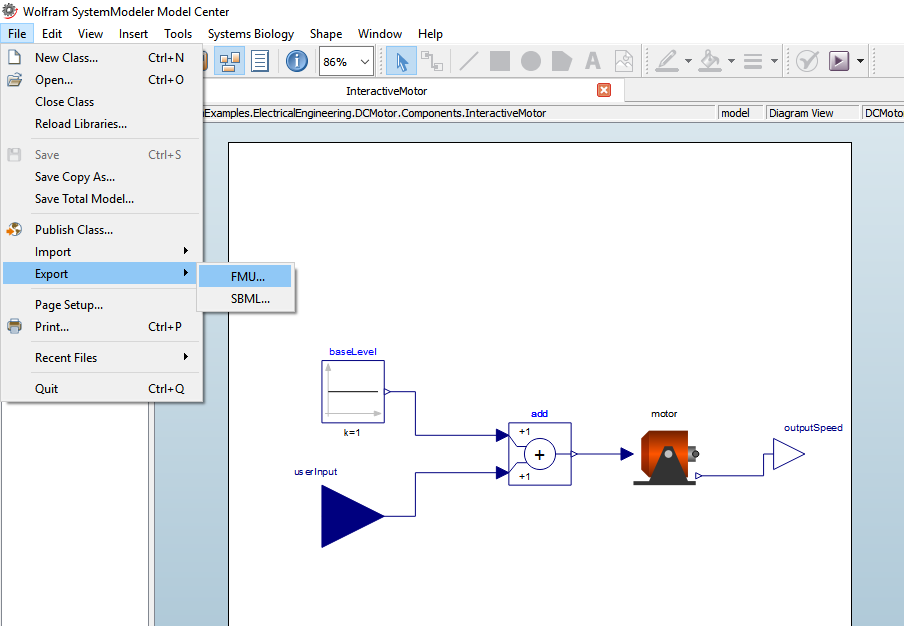The width and height of the screenshot is (904, 626).
Task: Choose the Polygon shape tool
Action: click(562, 61)
